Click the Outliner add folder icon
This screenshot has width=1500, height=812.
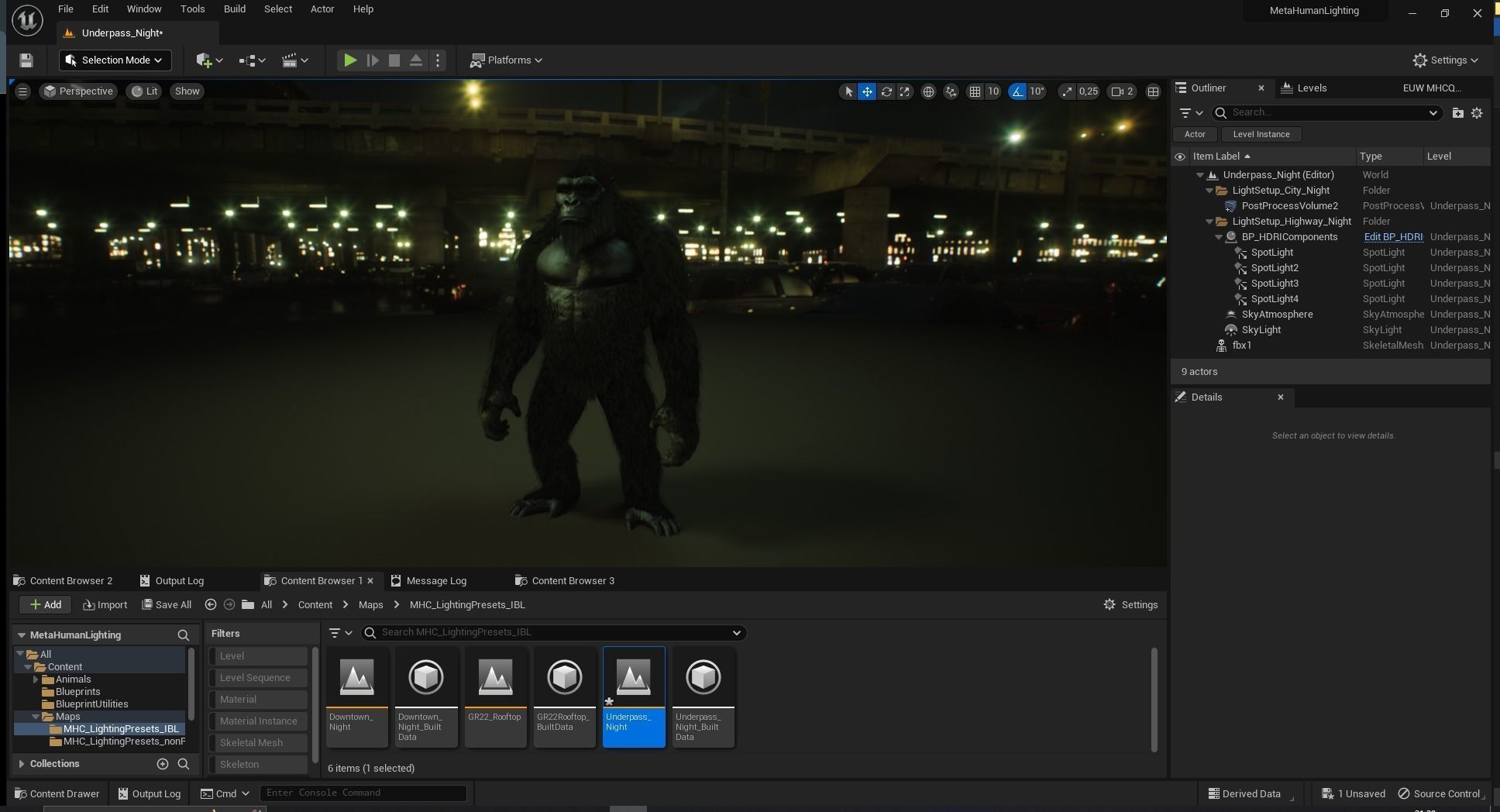coord(1457,112)
